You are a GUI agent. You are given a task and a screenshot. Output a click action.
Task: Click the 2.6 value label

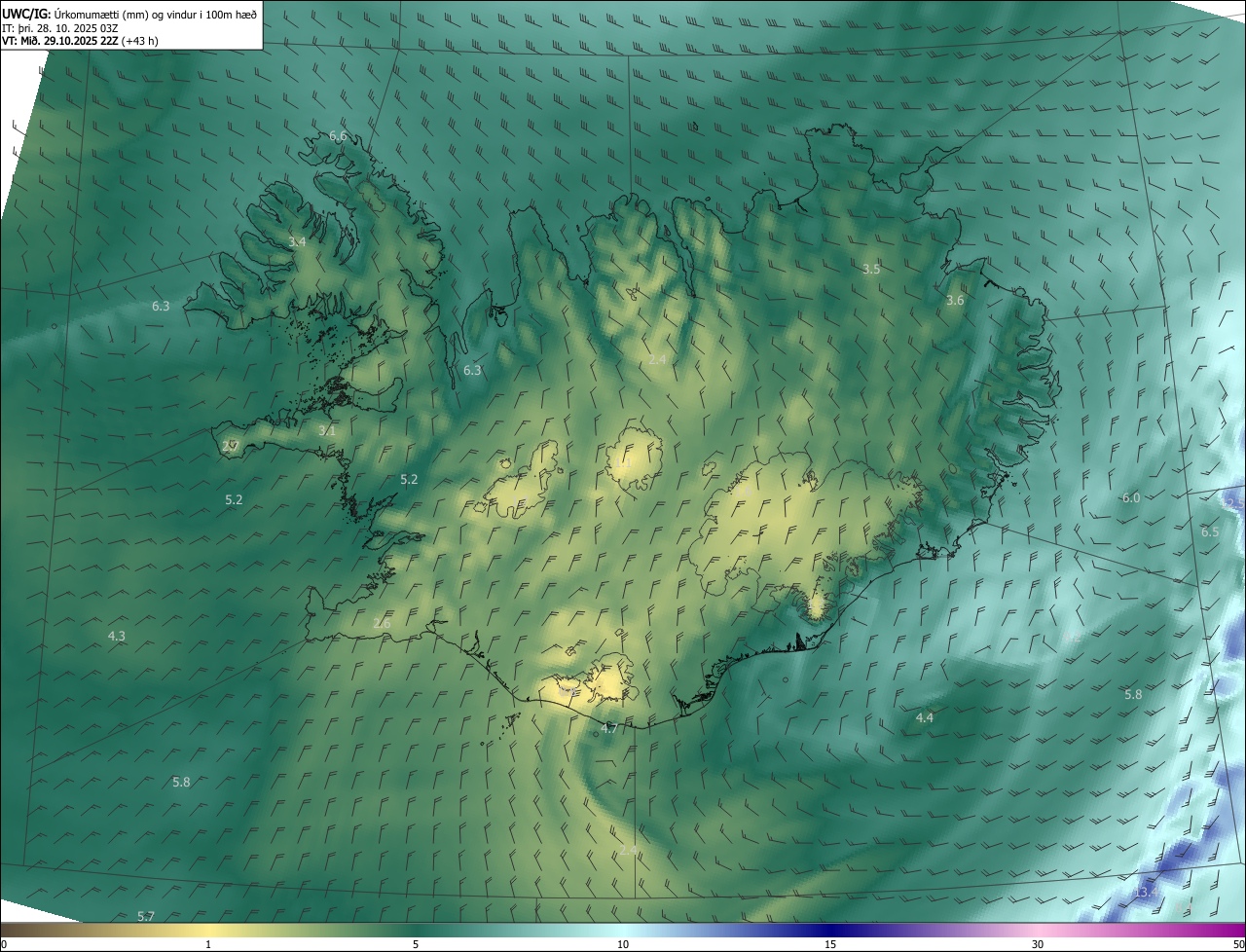pyautogui.click(x=382, y=623)
